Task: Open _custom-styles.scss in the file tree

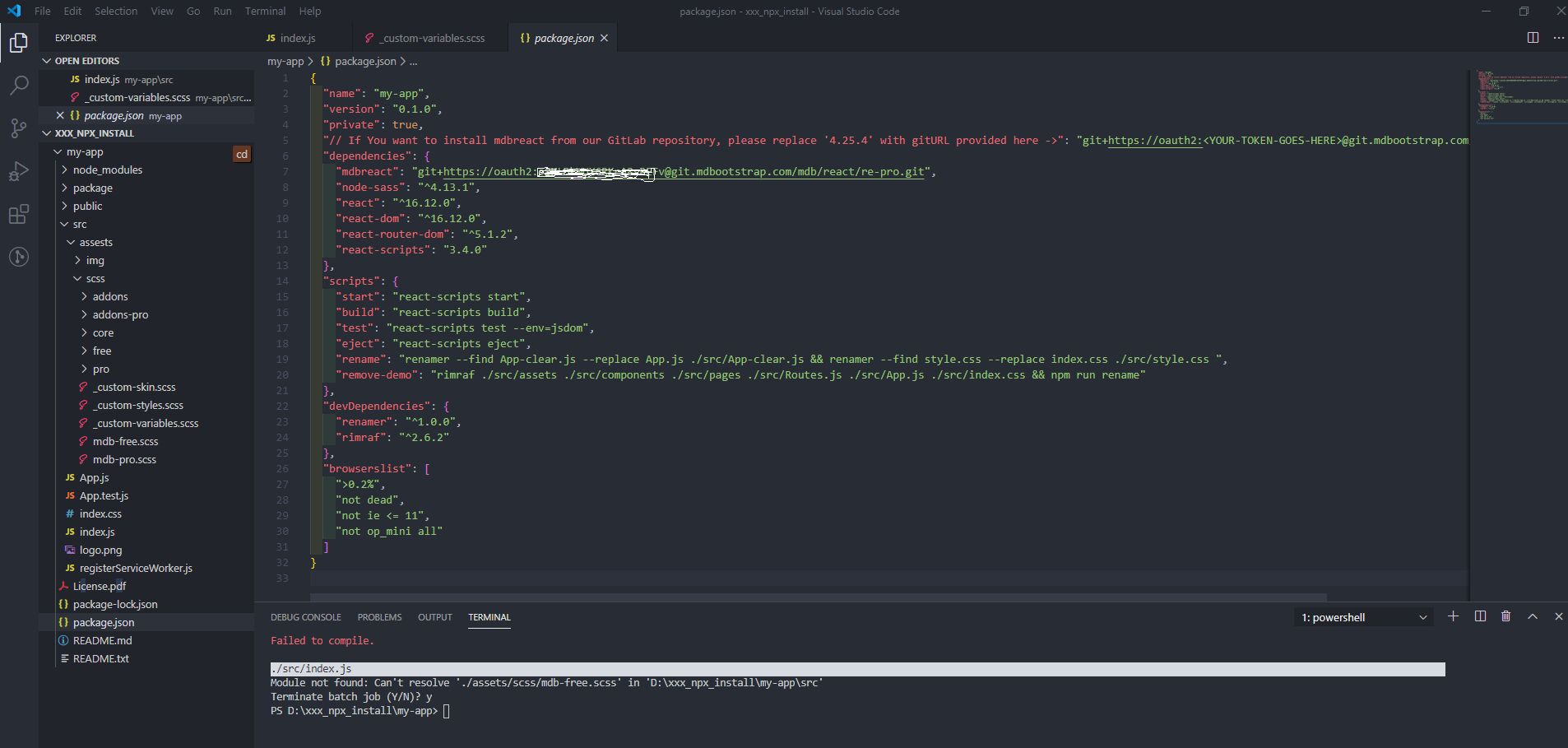Action: [138, 405]
